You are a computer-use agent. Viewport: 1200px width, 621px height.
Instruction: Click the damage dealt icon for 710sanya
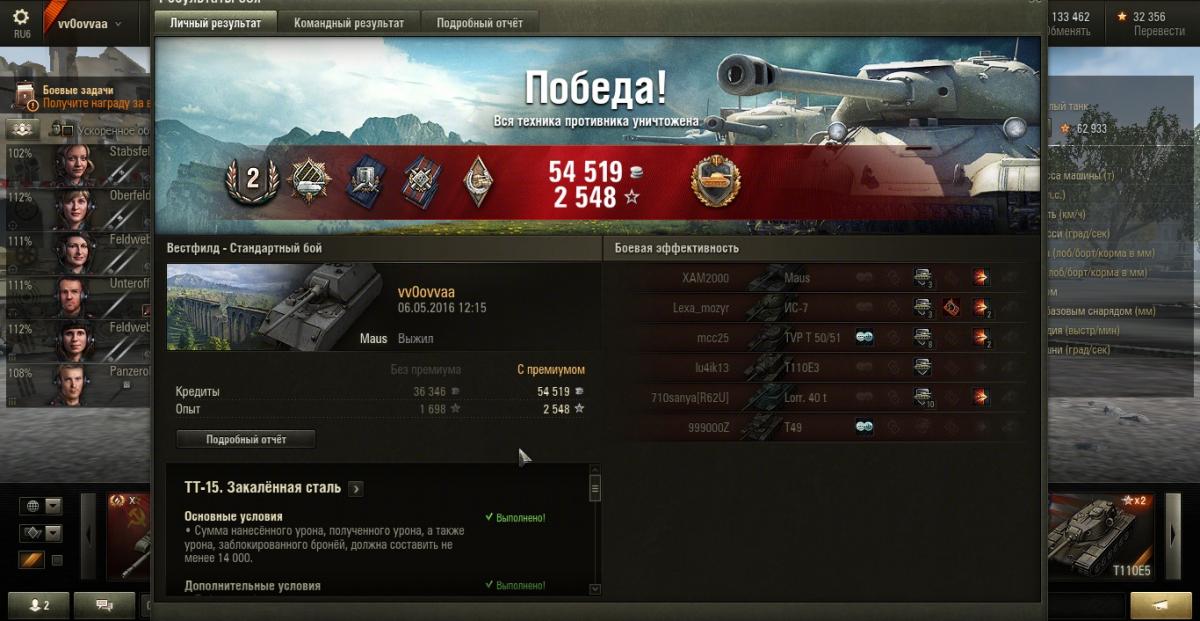(x=981, y=398)
